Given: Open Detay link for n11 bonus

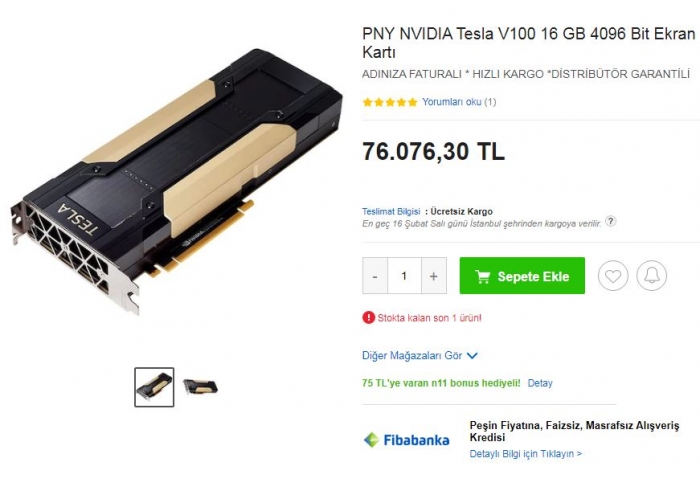Looking at the screenshot, I should click(x=540, y=383).
